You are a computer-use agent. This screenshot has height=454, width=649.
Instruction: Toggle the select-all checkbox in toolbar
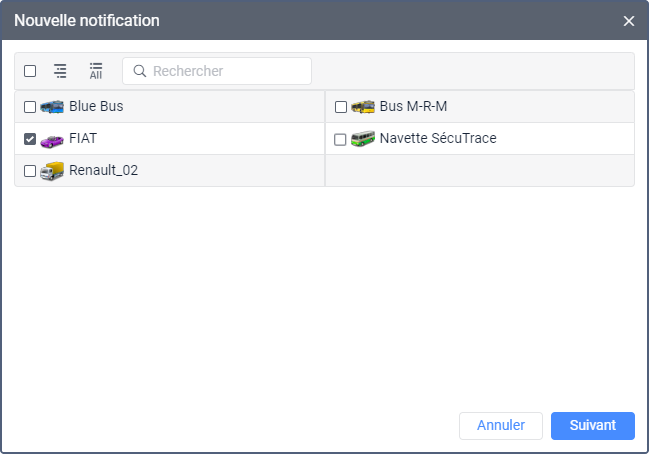point(30,71)
